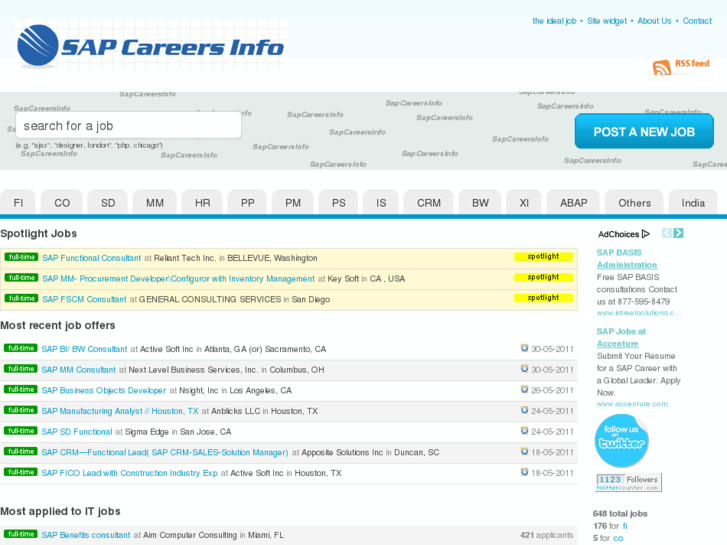Select the India tab
The image size is (727, 545).
(x=693, y=203)
